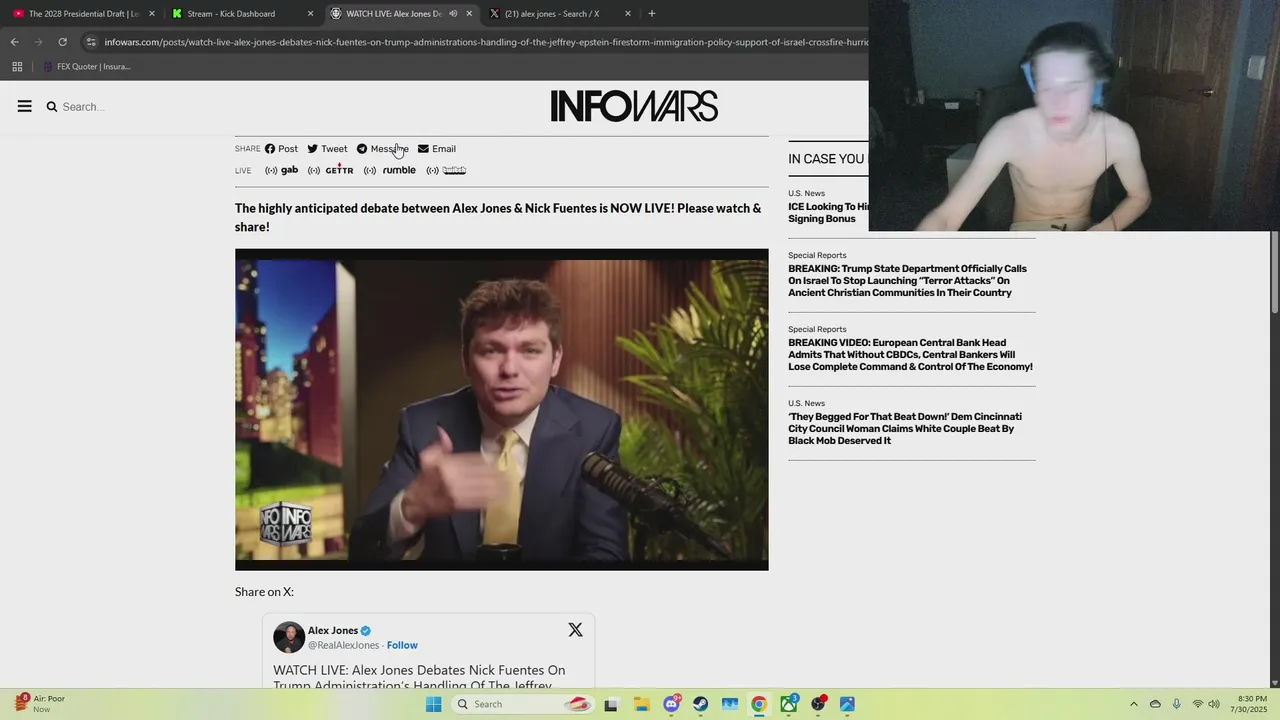This screenshot has width=1280, height=720.
Task: View site information icon in address bar
Action: 91,42
